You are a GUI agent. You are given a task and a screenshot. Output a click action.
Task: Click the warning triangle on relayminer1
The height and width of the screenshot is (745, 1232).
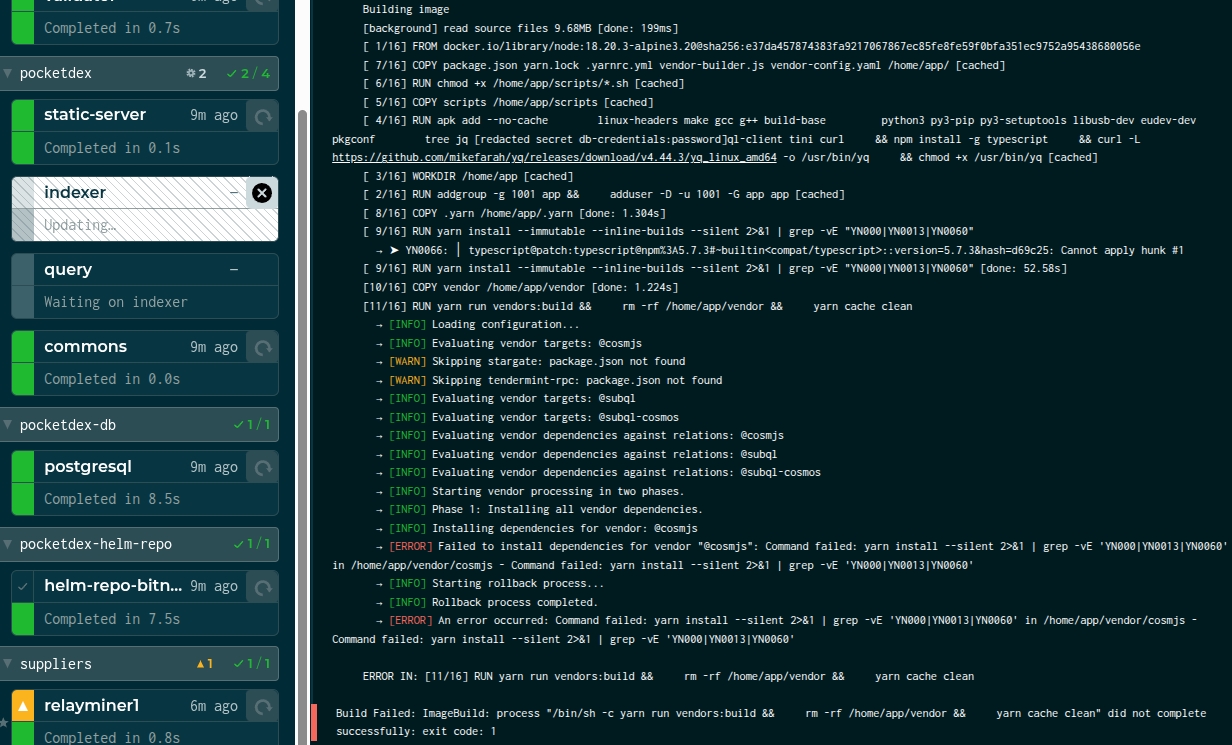pyautogui.click(x=23, y=707)
